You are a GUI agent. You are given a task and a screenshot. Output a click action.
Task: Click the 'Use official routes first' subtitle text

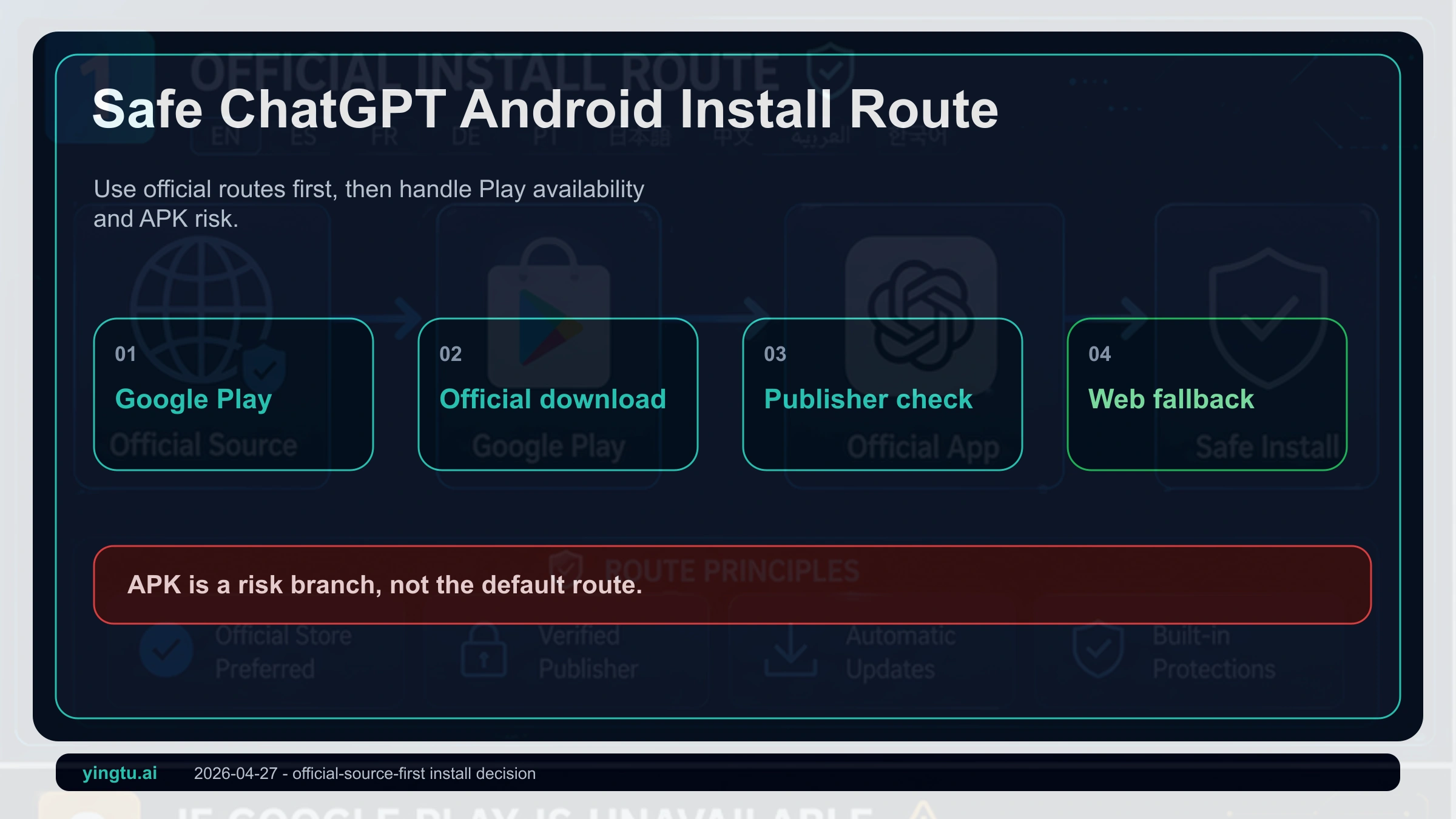369,204
